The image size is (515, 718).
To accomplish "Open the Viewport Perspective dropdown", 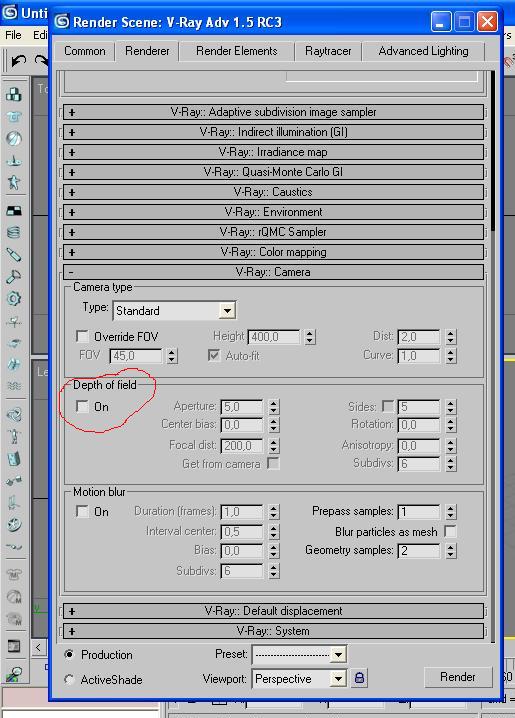I will pos(338,679).
